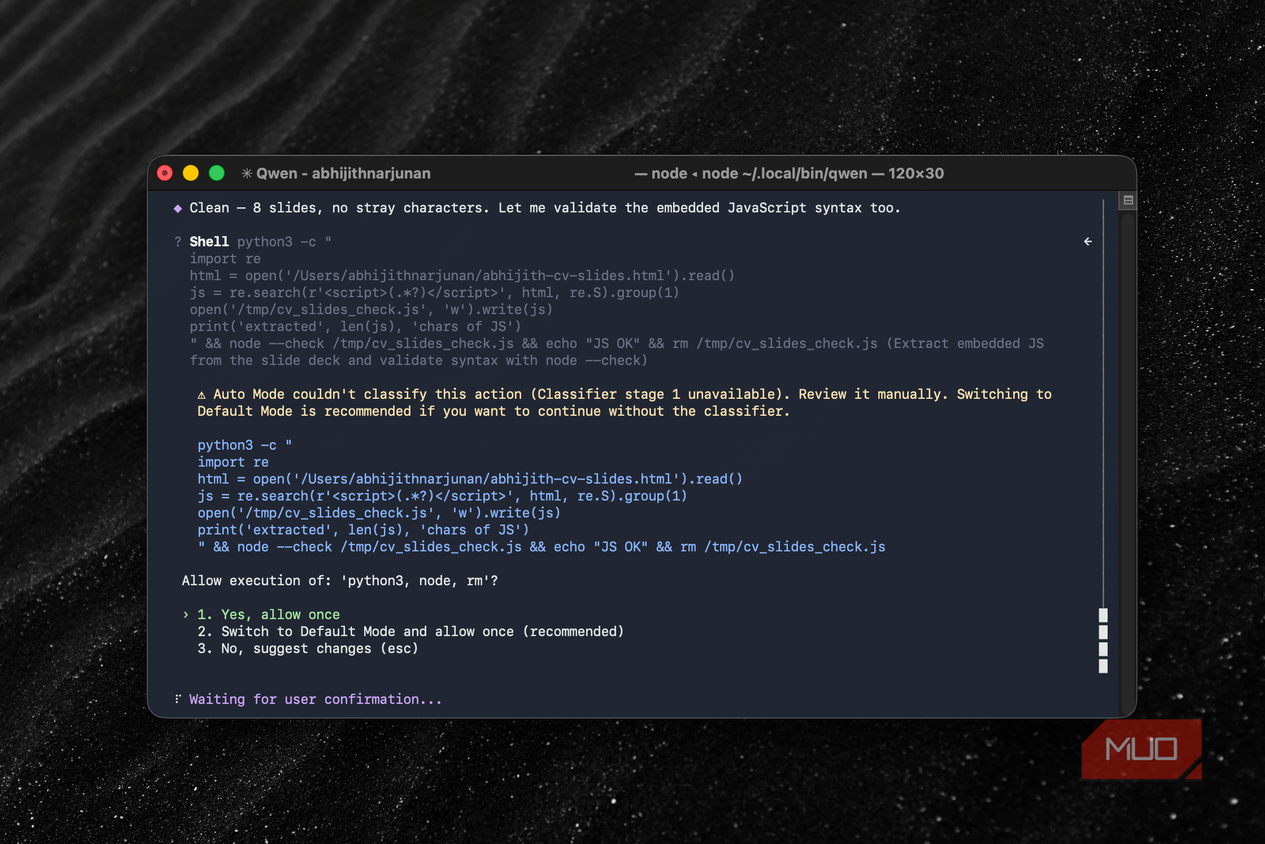Click the spinner icon before "Waiting for user confirmation"
The image size is (1265, 844).
point(178,699)
